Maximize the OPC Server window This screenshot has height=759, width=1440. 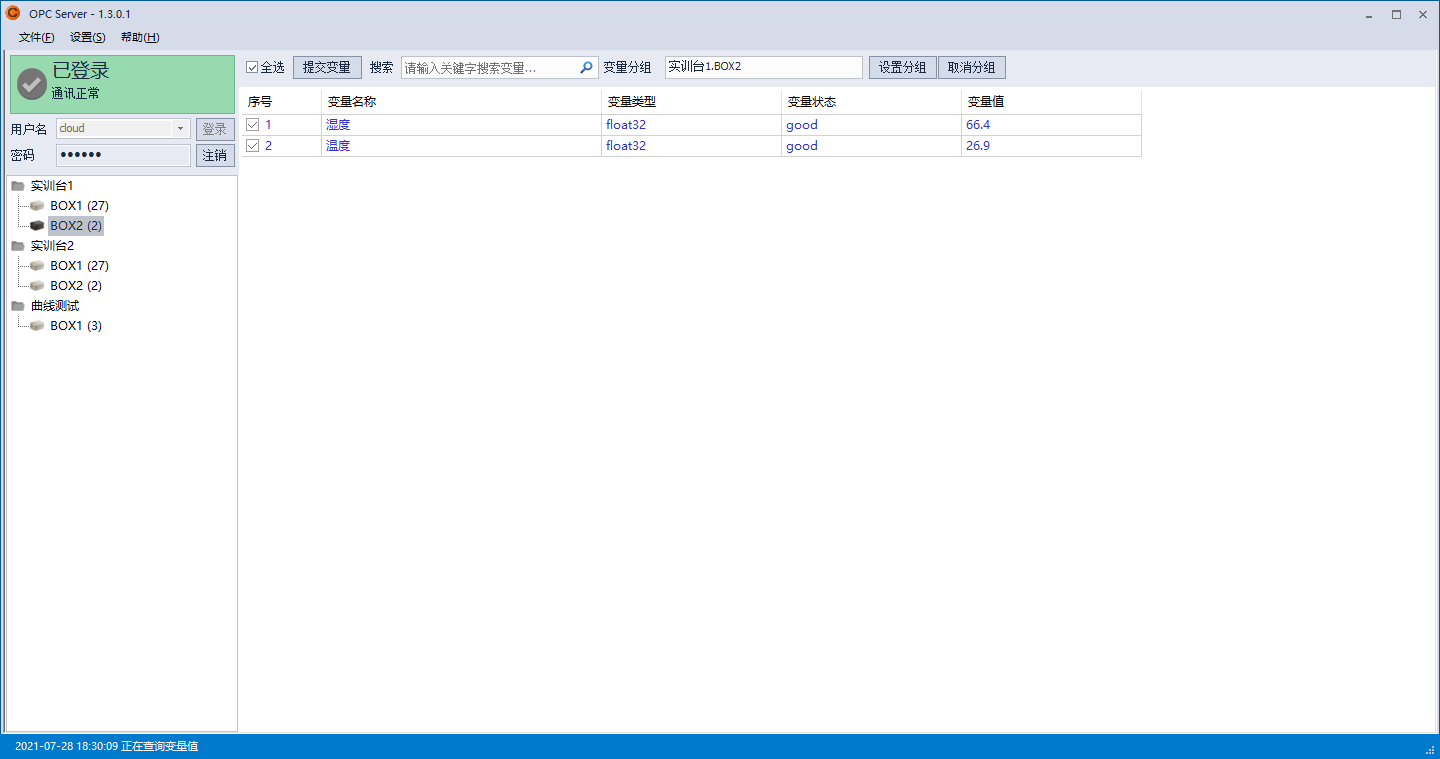point(1396,14)
